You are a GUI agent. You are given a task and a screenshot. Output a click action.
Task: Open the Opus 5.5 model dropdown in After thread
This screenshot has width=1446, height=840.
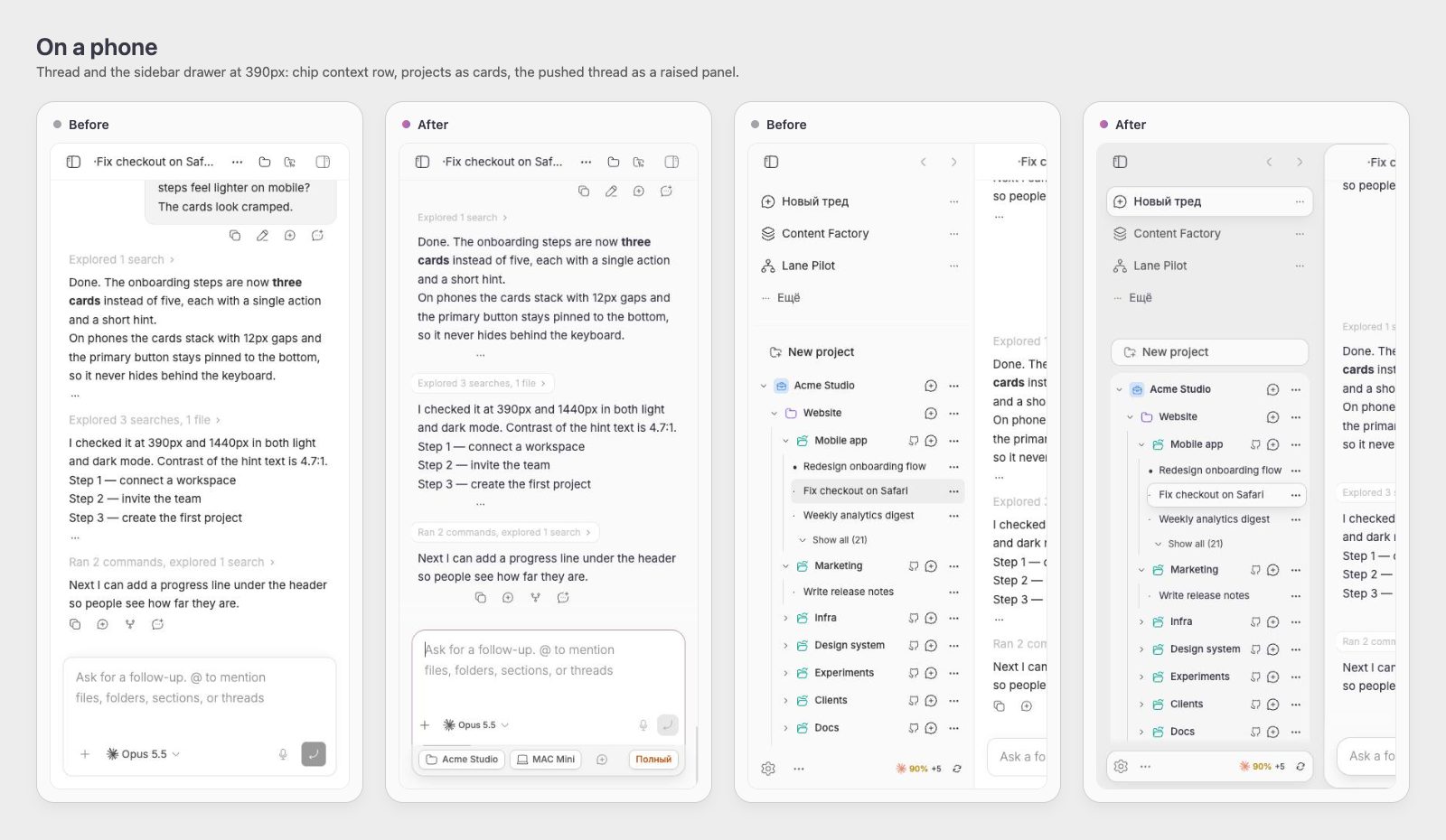tap(476, 724)
